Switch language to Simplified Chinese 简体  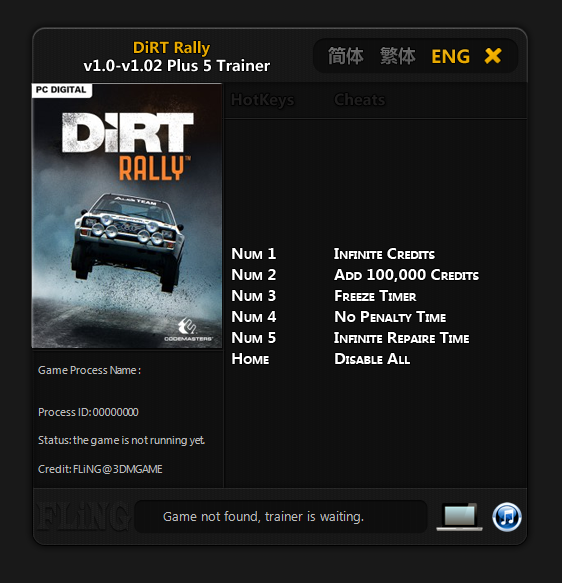(x=345, y=56)
